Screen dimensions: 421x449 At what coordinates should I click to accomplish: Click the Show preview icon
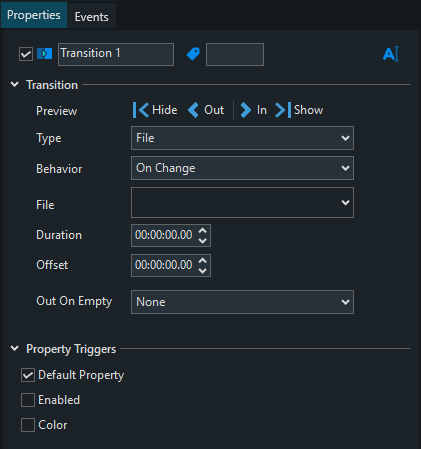[x=283, y=110]
